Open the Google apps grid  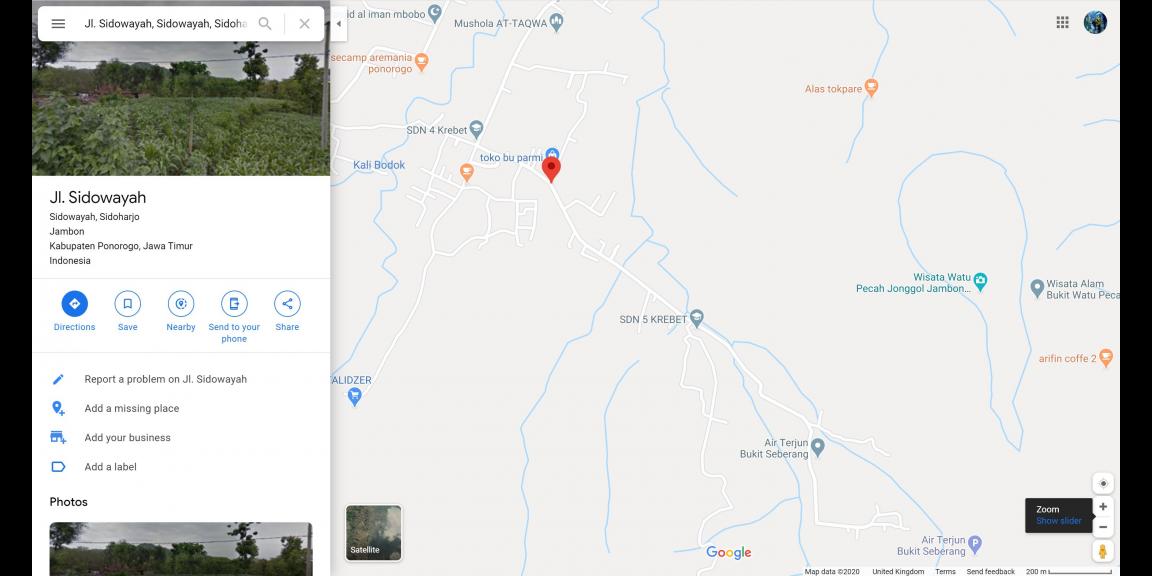[x=1062, y=22]
